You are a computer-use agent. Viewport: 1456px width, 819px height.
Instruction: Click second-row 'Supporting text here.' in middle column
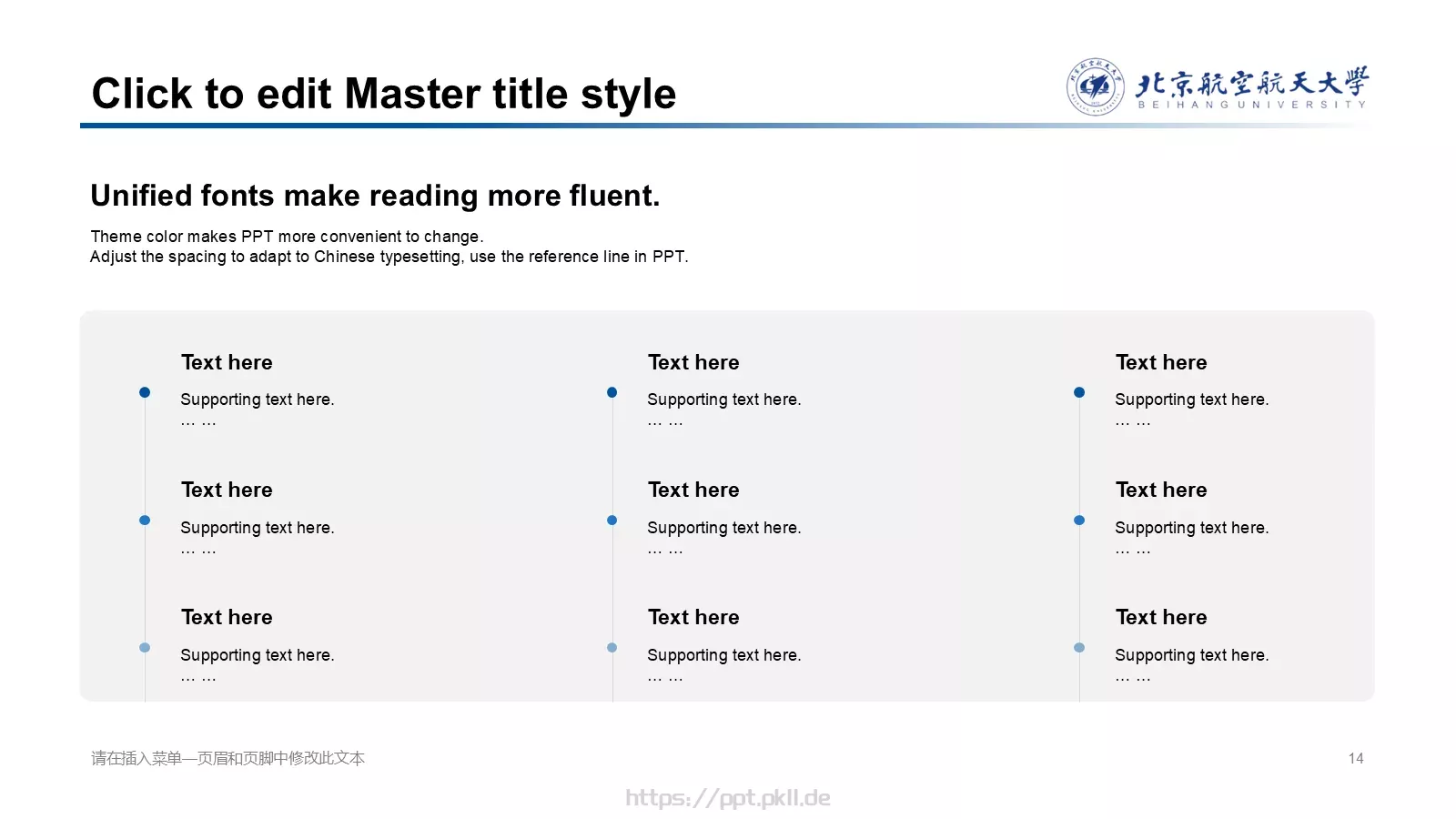[x=724, y=528]
